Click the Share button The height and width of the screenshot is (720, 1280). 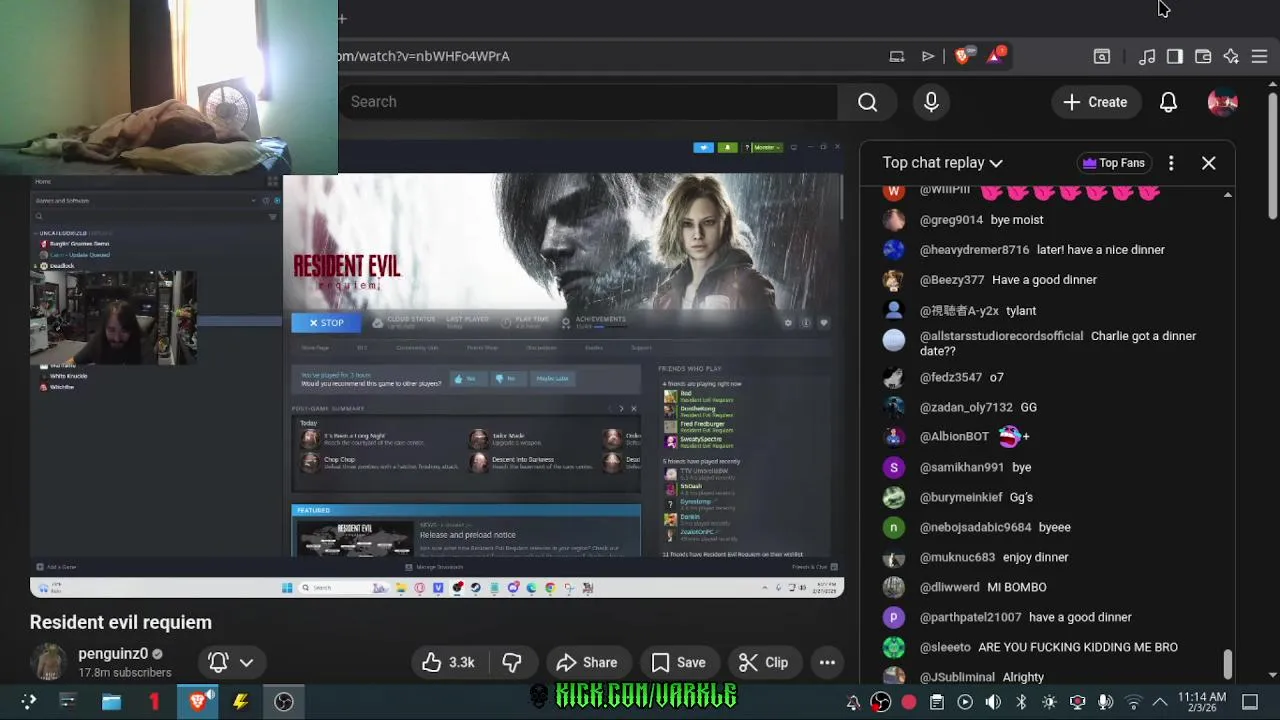point(587,662)
